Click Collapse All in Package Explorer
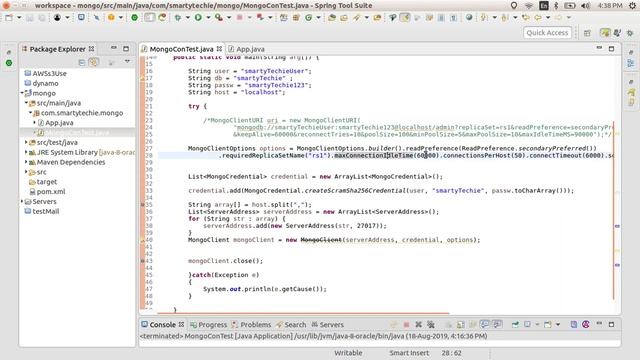This screenshot has height=360, width=640. [82, 62]
